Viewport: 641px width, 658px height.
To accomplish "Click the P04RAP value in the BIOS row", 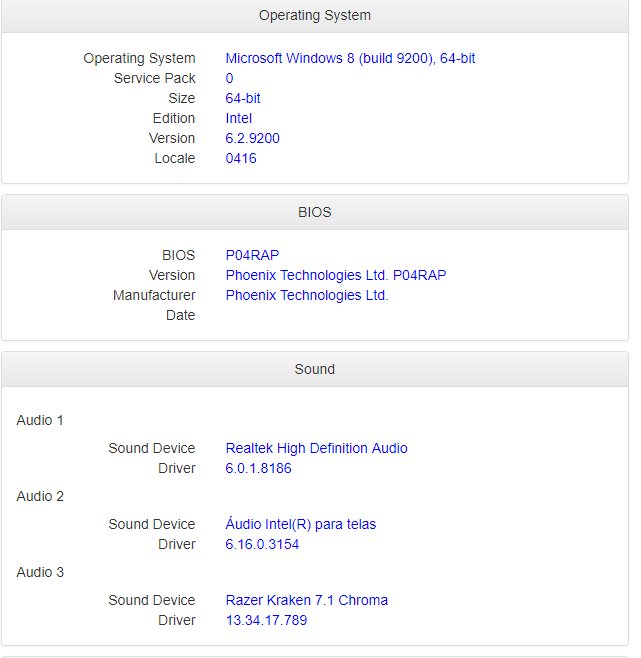I will tap(252, 255).
